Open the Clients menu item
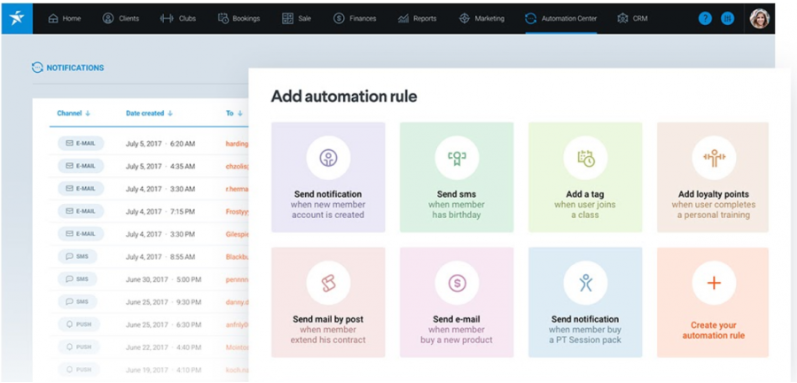The image size is (797, 383). (121, 18)
